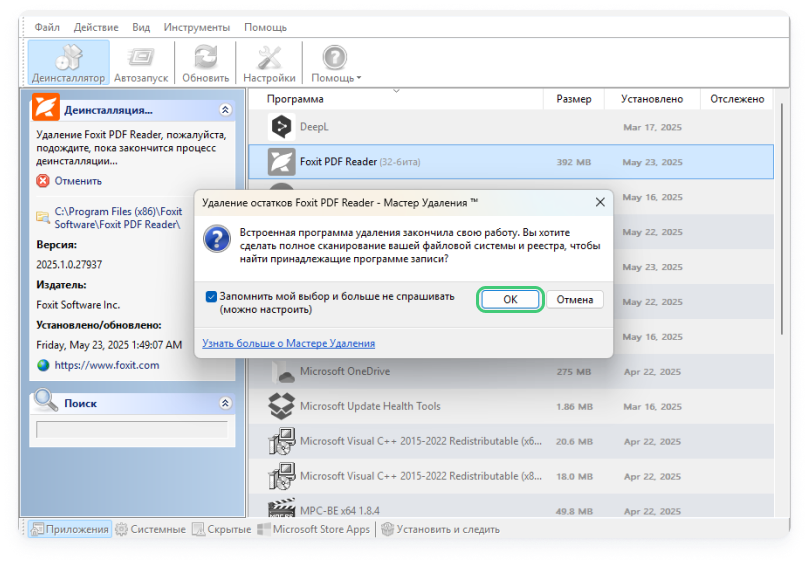Click Microsoft Update Health Tools icon
Screen dimensions: 809x564
[281, 406]
